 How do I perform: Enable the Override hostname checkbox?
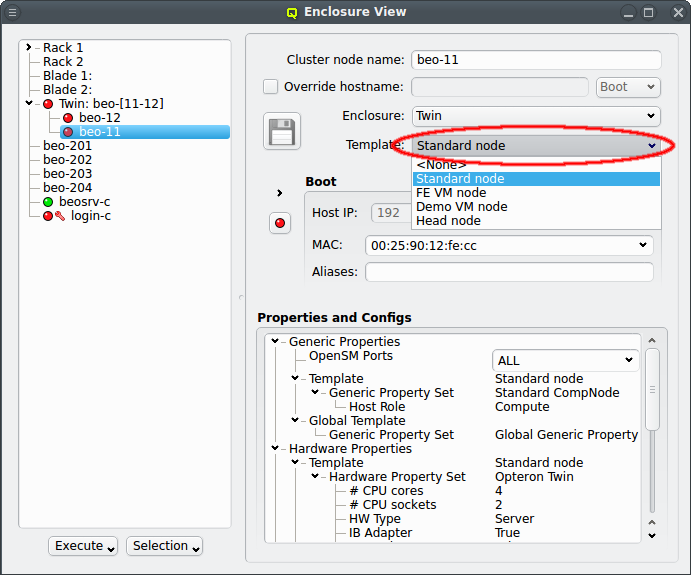[270, 87]
